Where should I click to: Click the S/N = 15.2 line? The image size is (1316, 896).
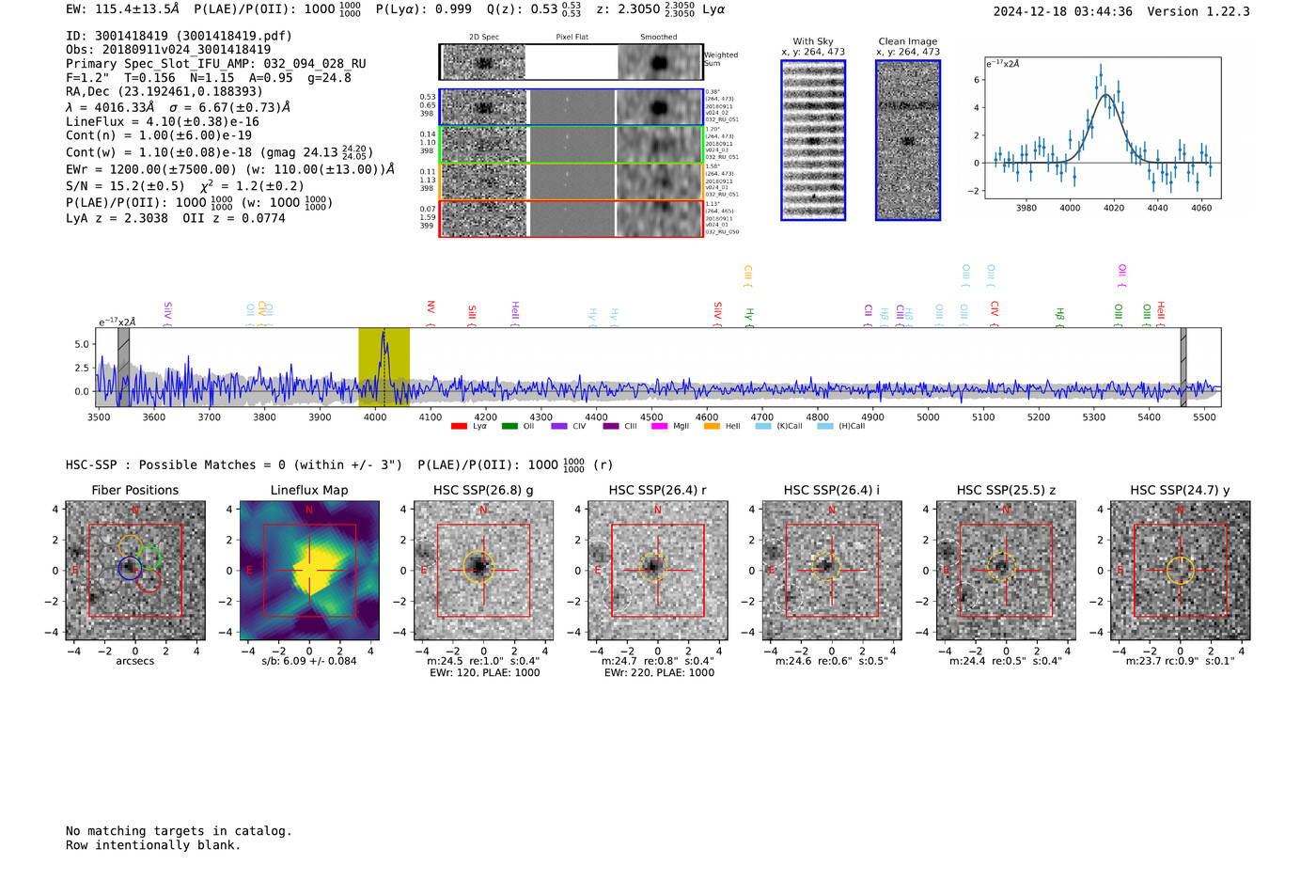coord(185,186)
